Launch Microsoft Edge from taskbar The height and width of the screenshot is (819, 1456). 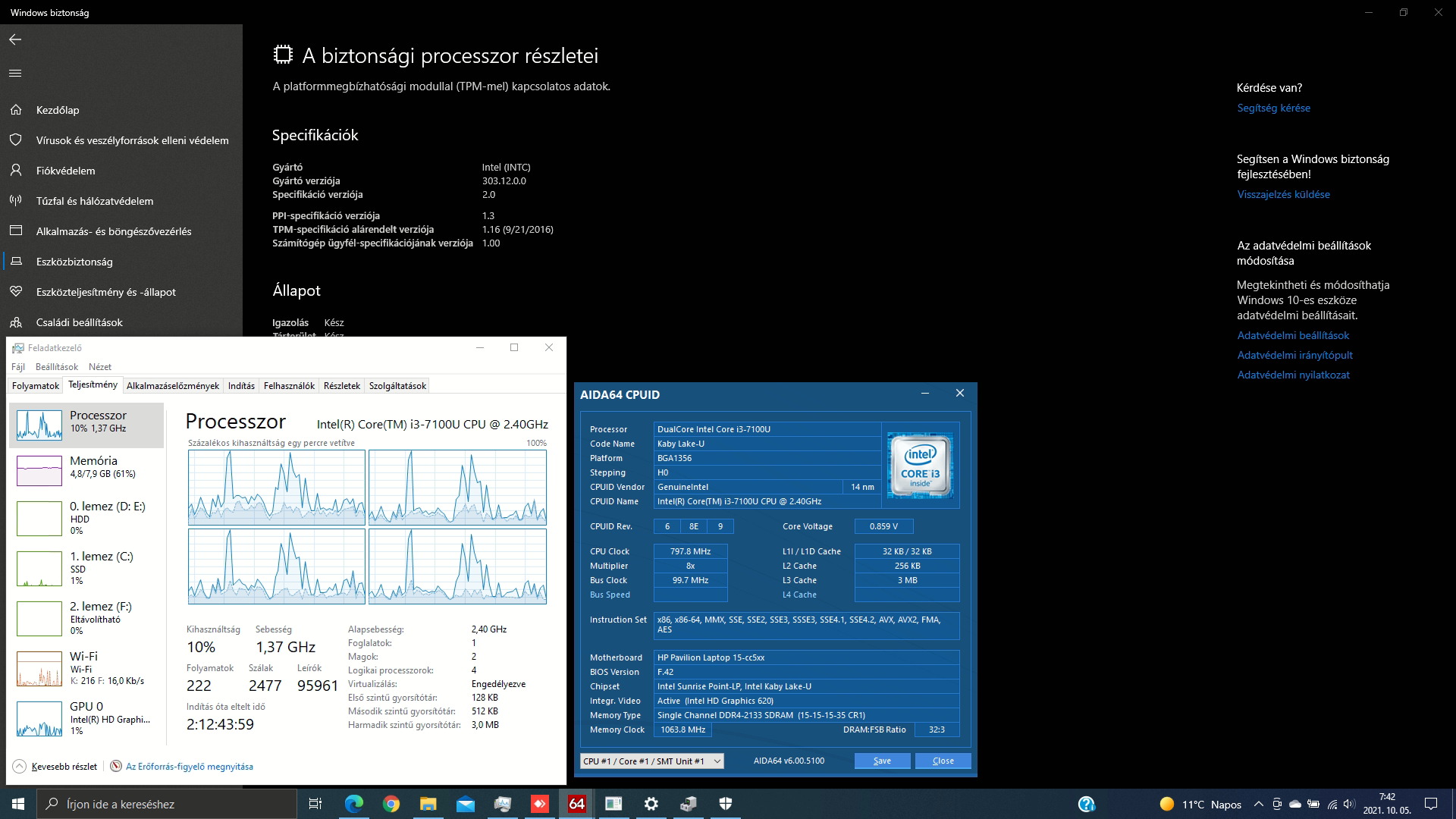pyautogui.click(x=353, y=804)
